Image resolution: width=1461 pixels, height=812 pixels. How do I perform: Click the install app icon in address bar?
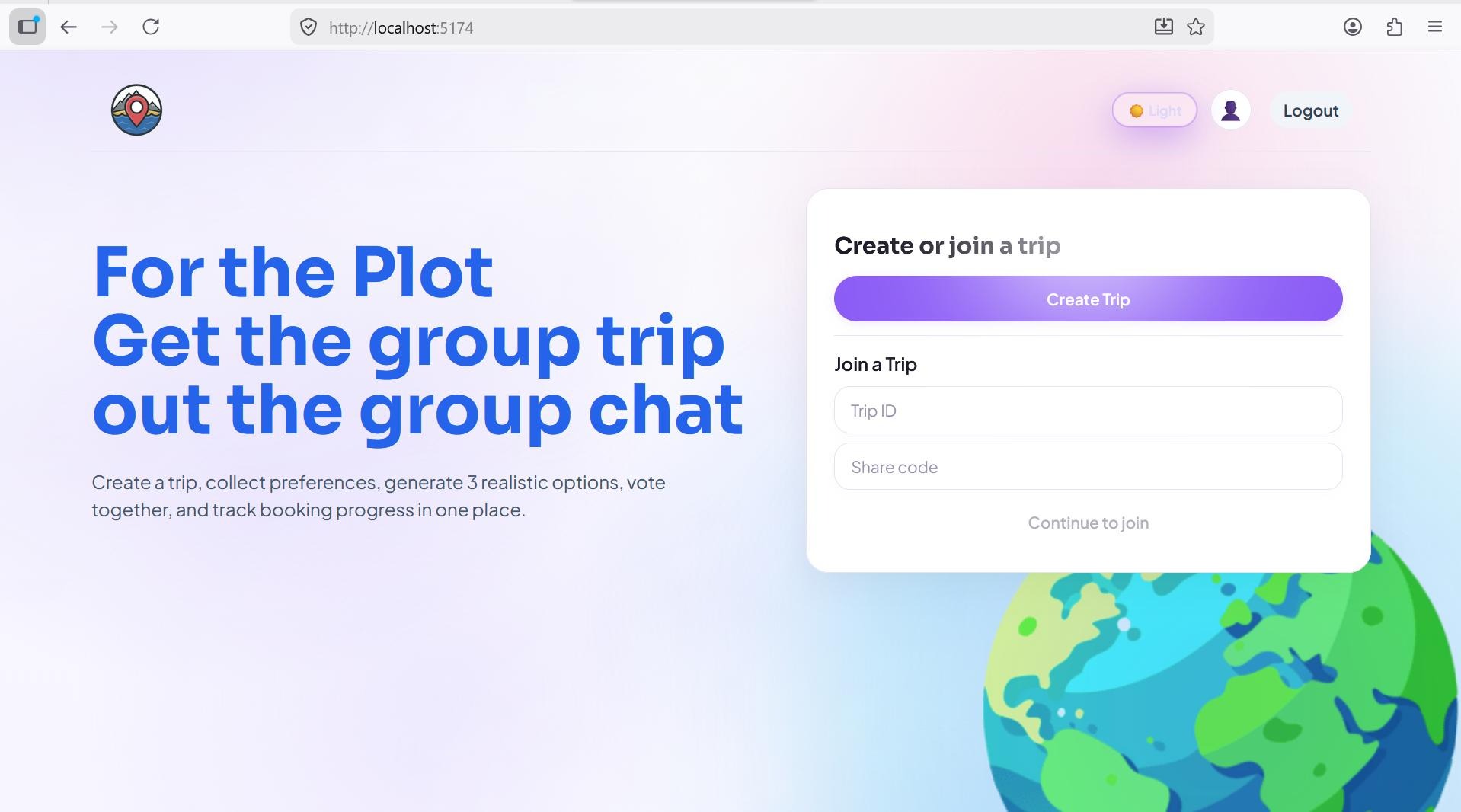(1163, 27)
